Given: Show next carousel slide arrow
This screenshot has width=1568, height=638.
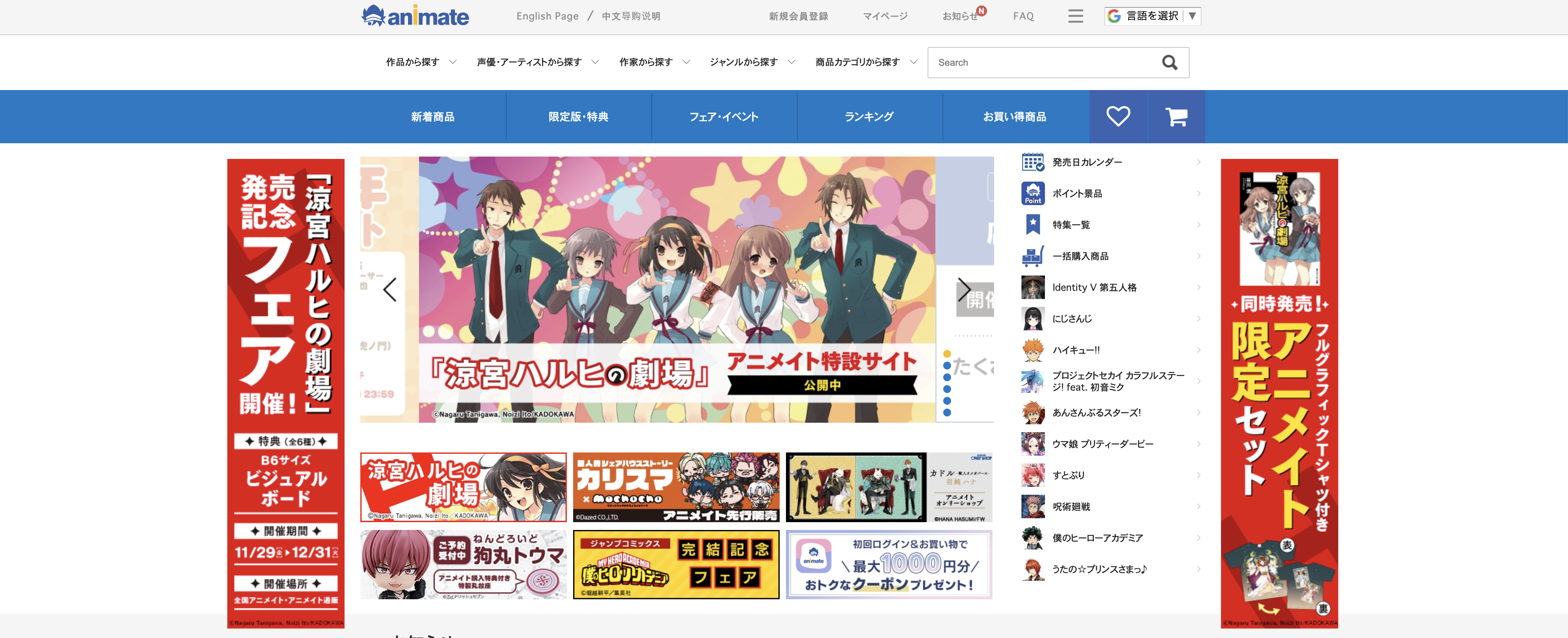Looking at the screenshot, I should pyautogui.click(x=964, y=290).
